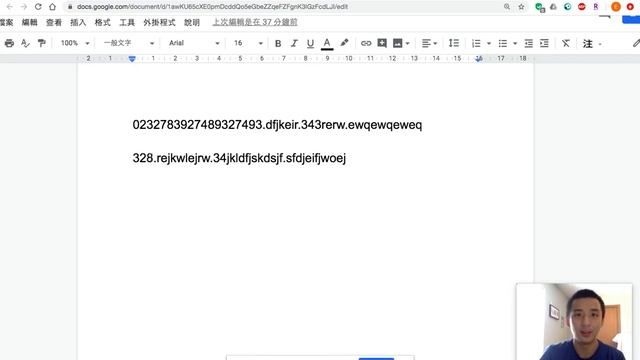640x360 pixels.
Task: Open the text color picker
Action: pos(327,43)
